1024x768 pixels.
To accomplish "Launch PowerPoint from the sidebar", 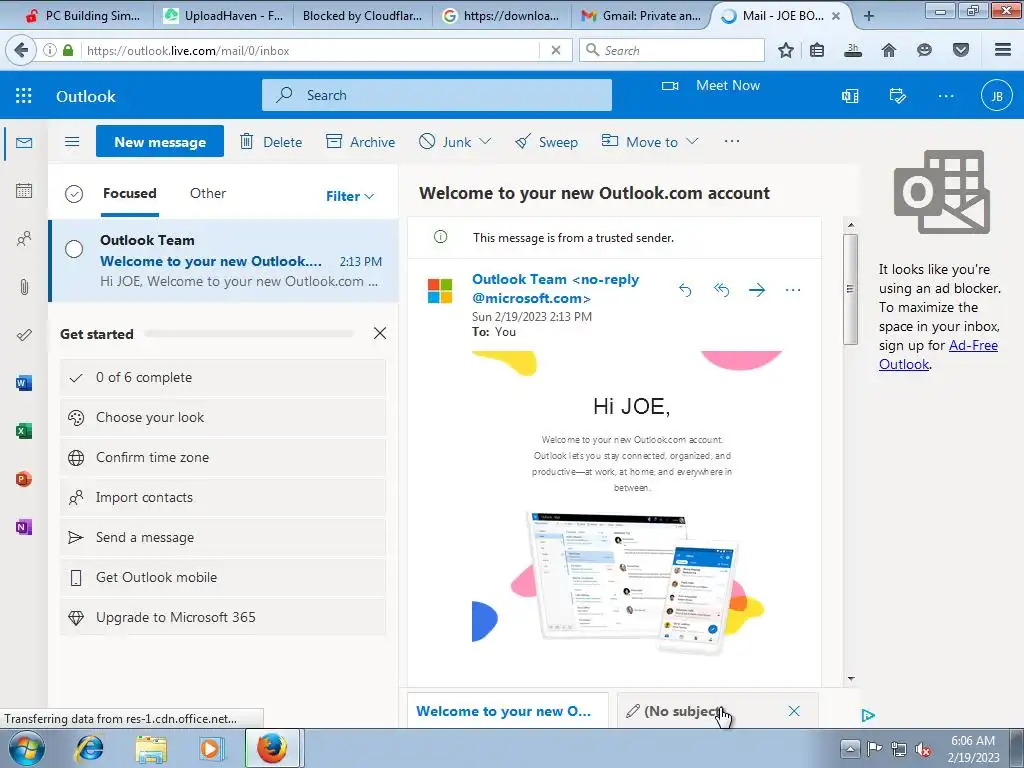I will [24, 479].
